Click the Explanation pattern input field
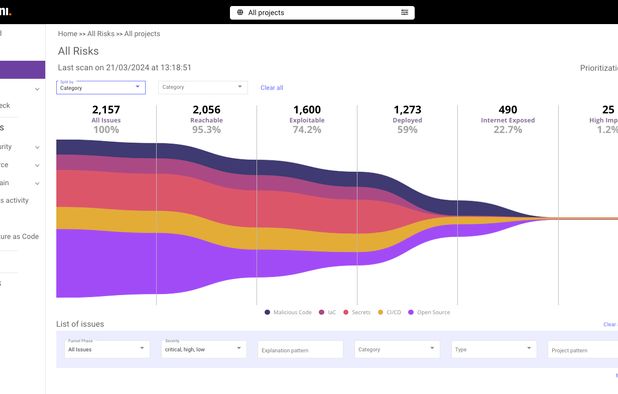The width and height of the screenshot is (618, 394). click(x=300, y=350)
